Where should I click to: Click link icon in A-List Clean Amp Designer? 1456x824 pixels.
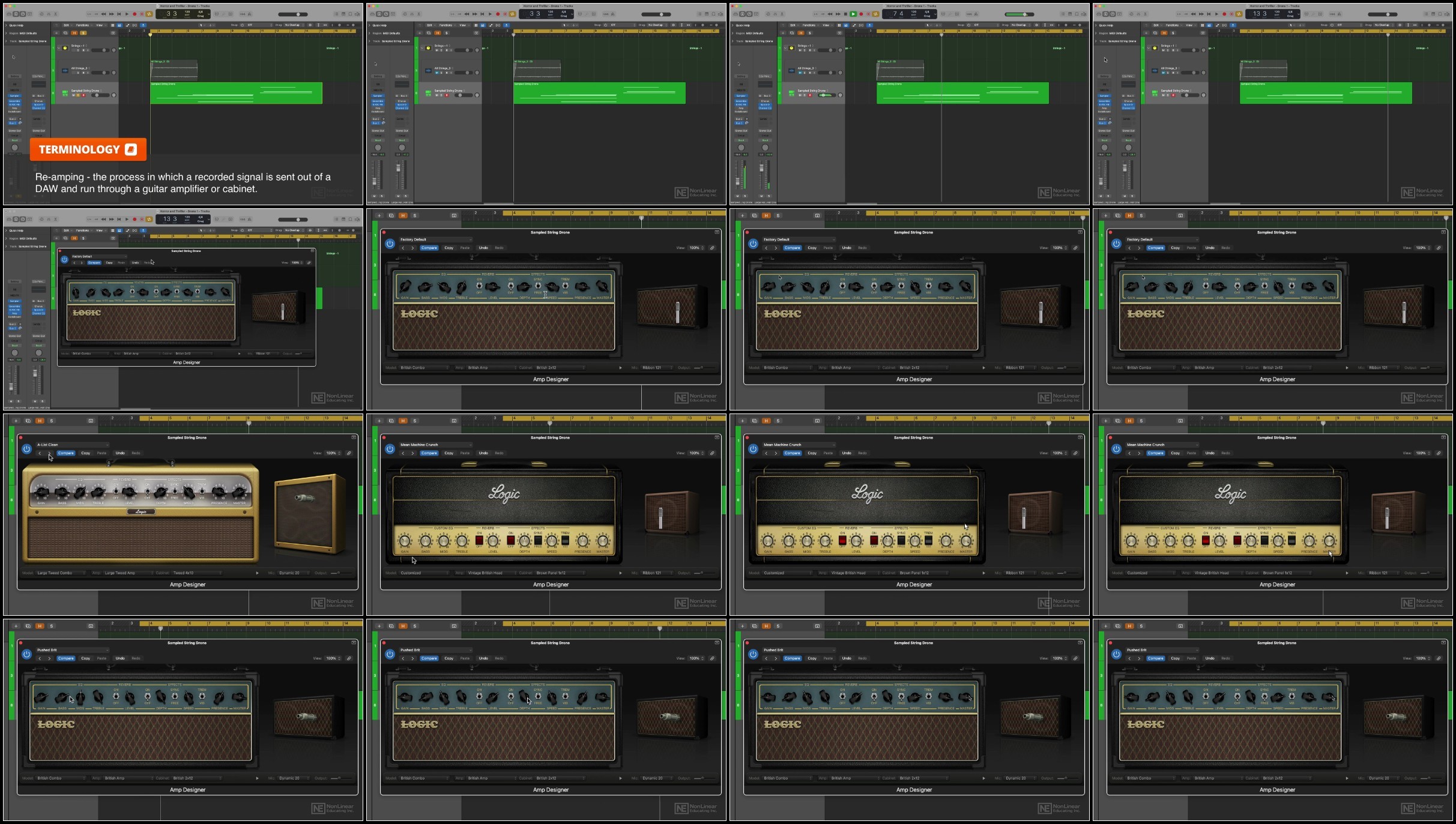click(349, 453)
